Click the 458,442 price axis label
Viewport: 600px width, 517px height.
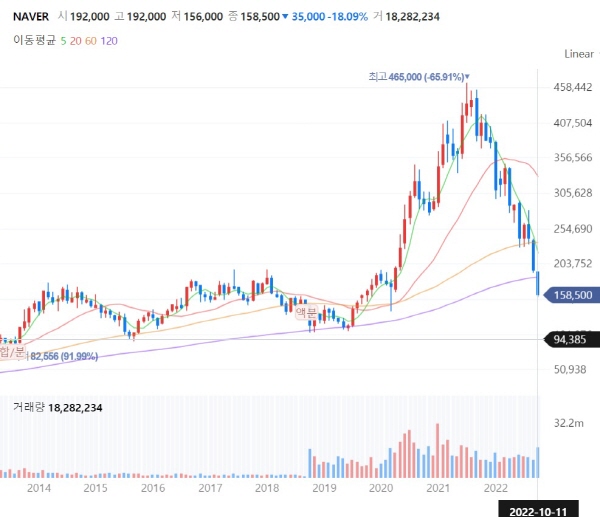pos(573,88)
